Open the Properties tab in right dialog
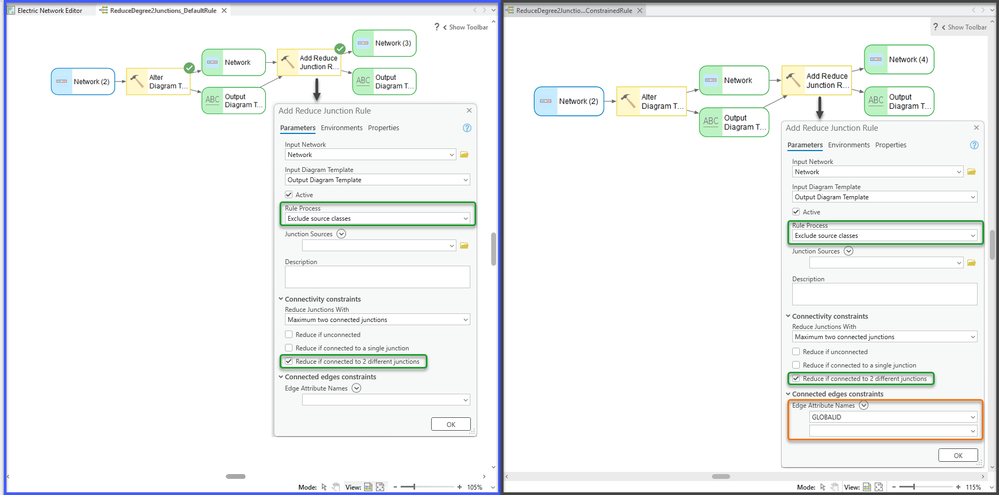This screenshot has width=999, height=495. point(891,145)
